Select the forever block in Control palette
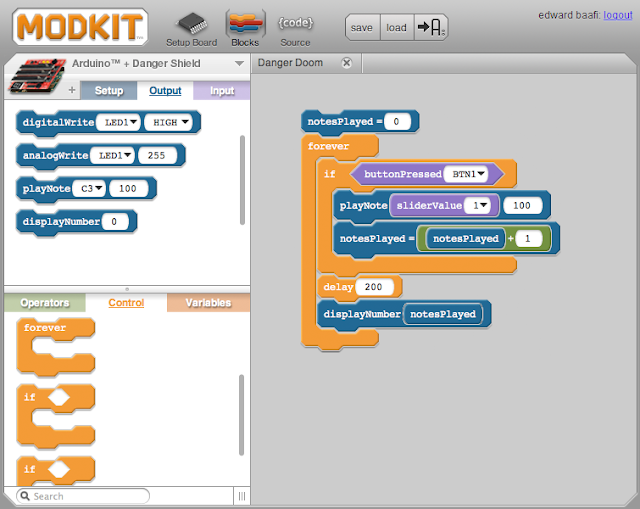This screenshot has height=509, width=640. [56, 347]
